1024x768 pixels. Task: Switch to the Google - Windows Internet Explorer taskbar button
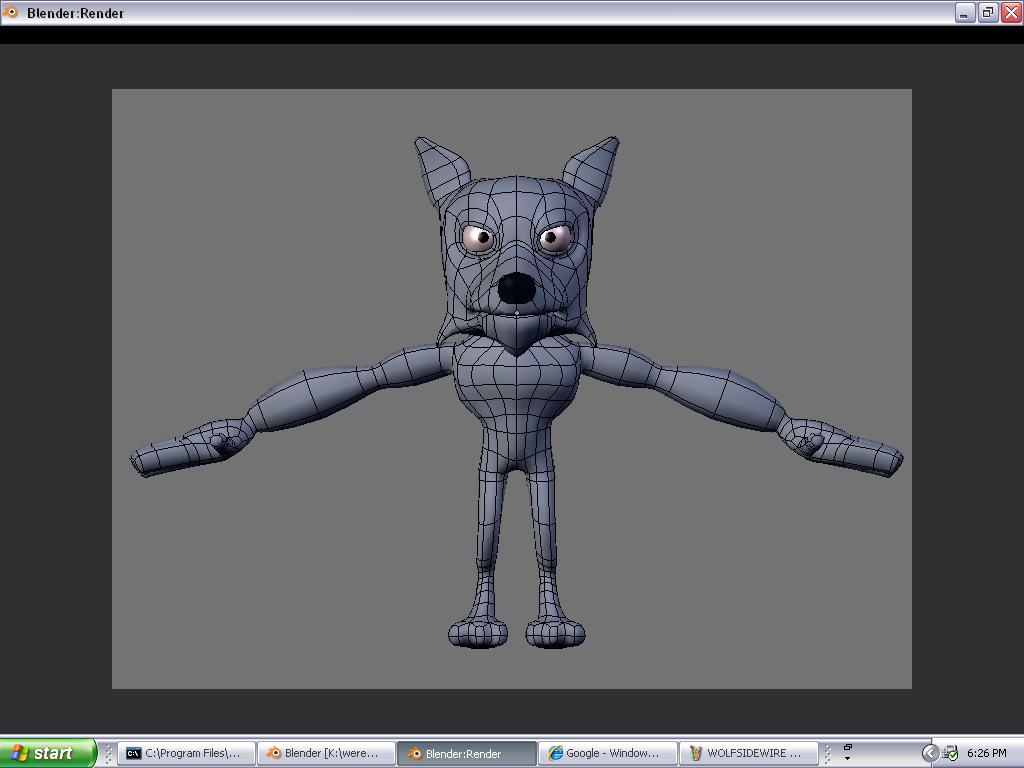[x=607, y=753]
